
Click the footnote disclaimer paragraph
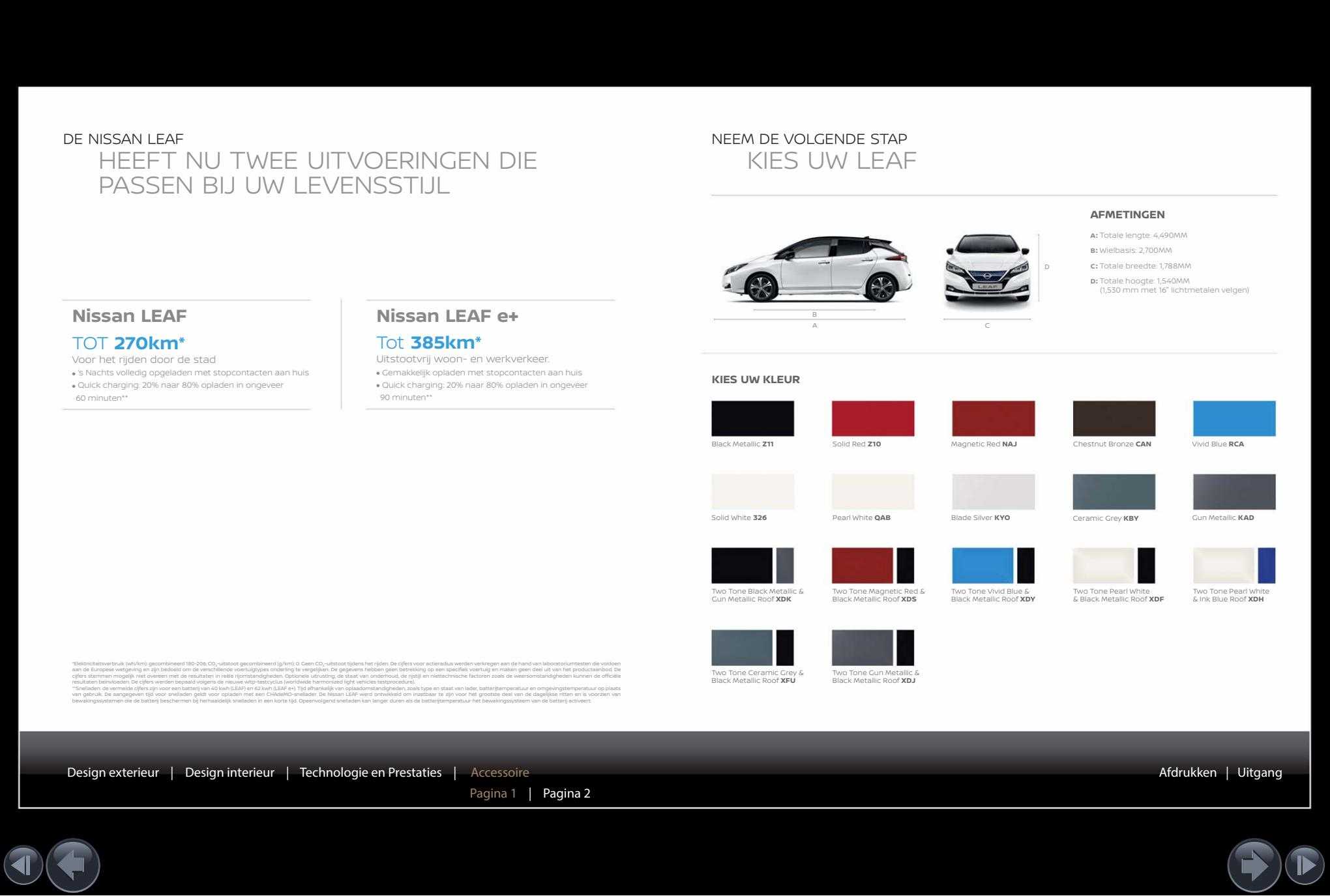pos(346,682)
